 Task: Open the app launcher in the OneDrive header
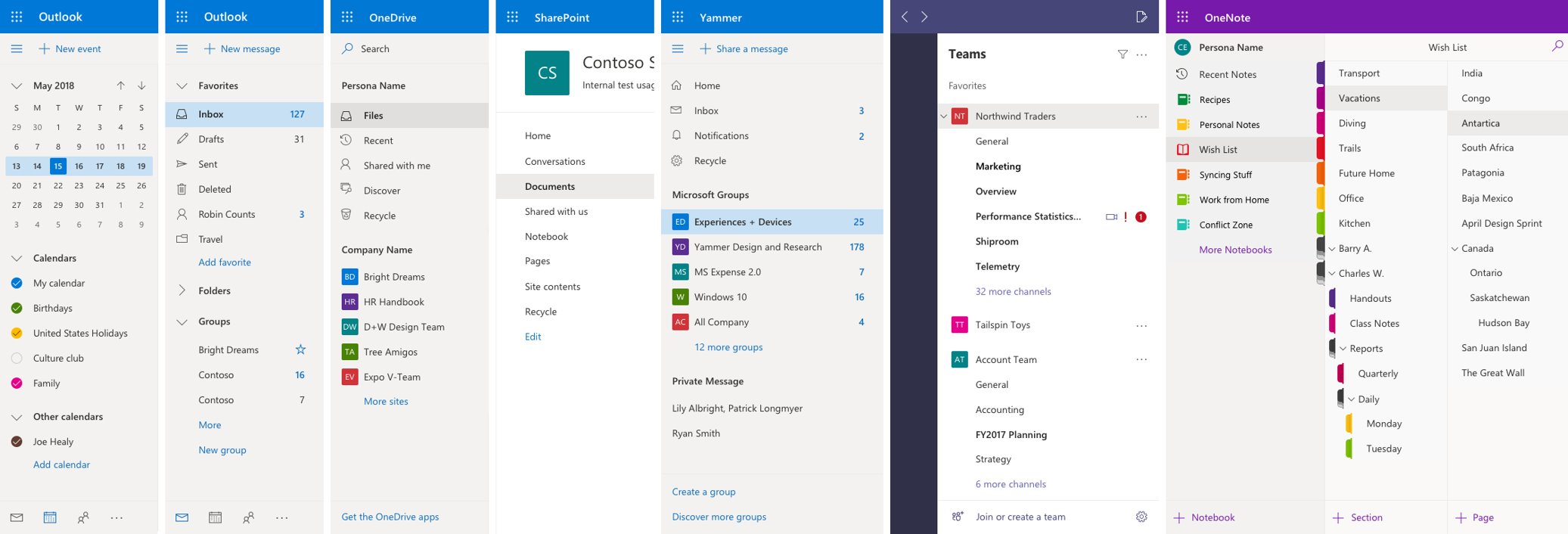pos(347,17)
